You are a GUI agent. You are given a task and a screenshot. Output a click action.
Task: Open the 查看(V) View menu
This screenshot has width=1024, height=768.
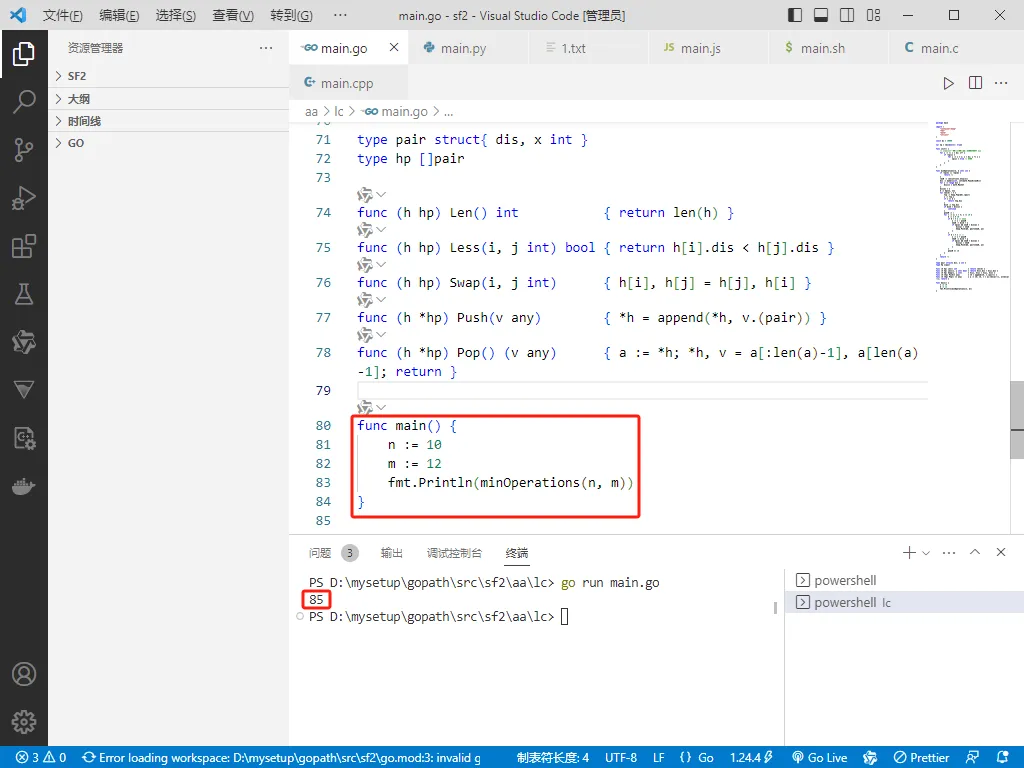coord(233,15)
